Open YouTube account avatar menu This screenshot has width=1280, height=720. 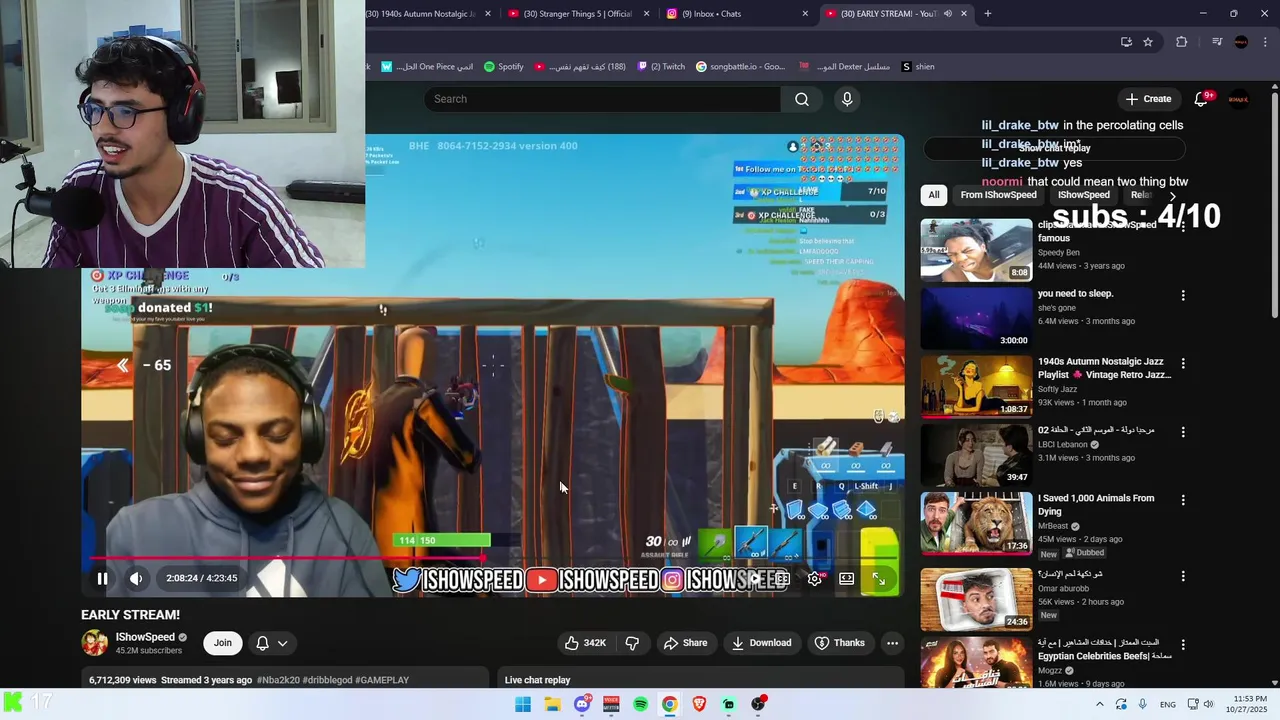1239,99
